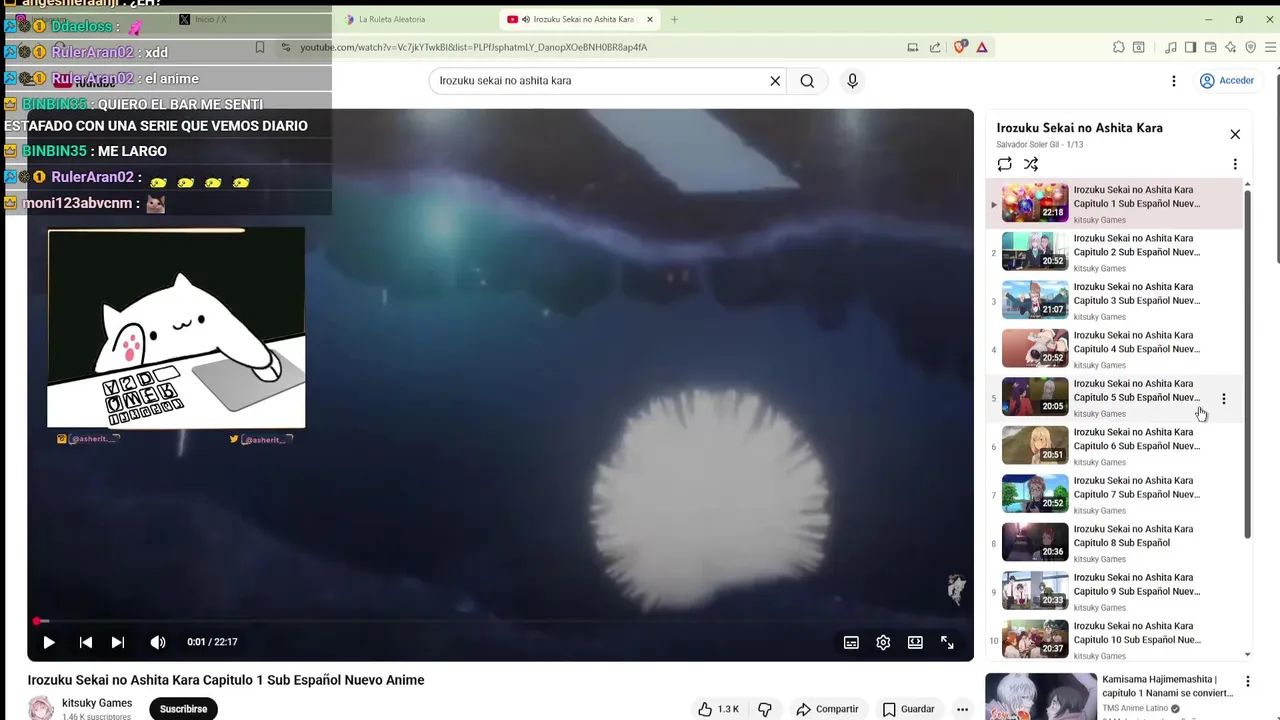Screen dimensions: 1280x720
Task: Switch to Inicio / X tab
Action: click(210, 19)
